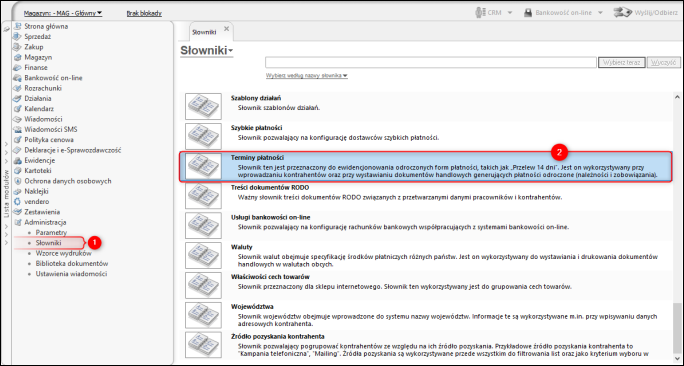Open the Działania module icon
The height and width of the screenshot is (366, 684).
tap(17, 99)
